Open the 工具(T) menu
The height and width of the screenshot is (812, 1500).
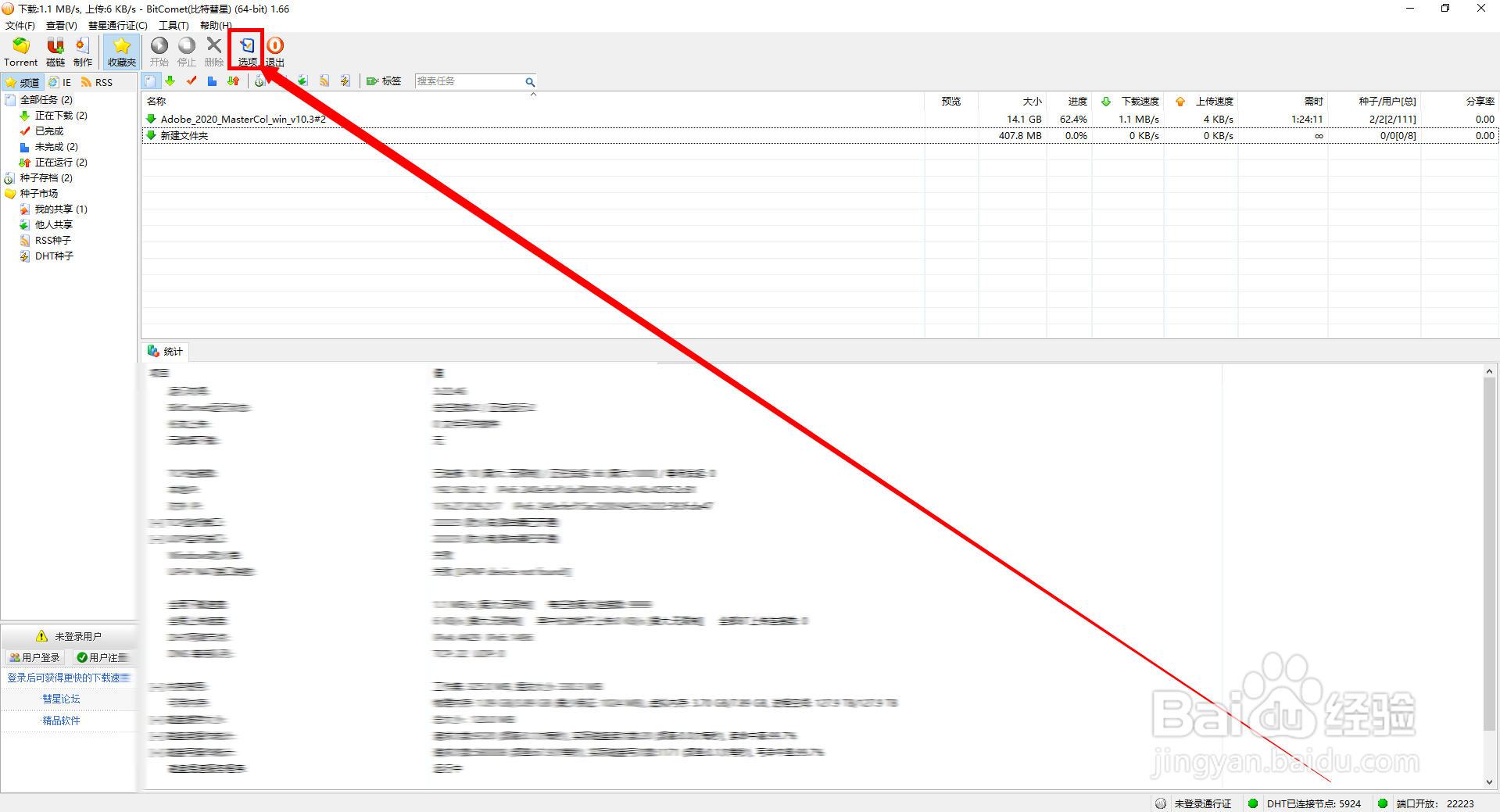click(174, 26)
